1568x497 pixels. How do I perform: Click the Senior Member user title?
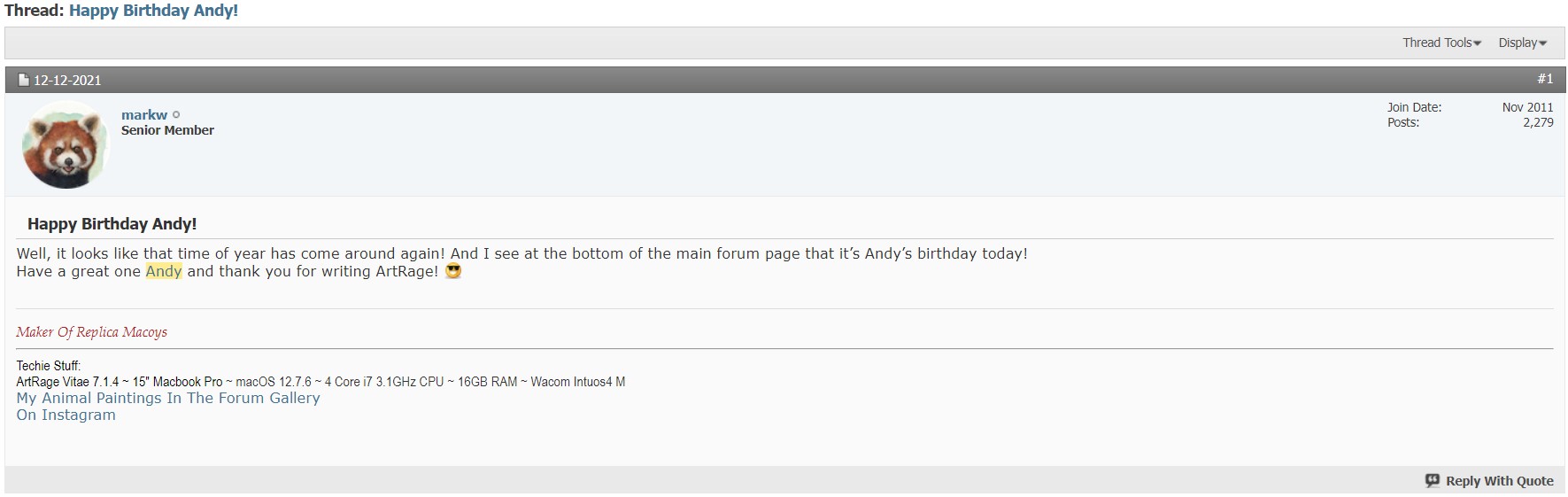click(x=167, y=130)
